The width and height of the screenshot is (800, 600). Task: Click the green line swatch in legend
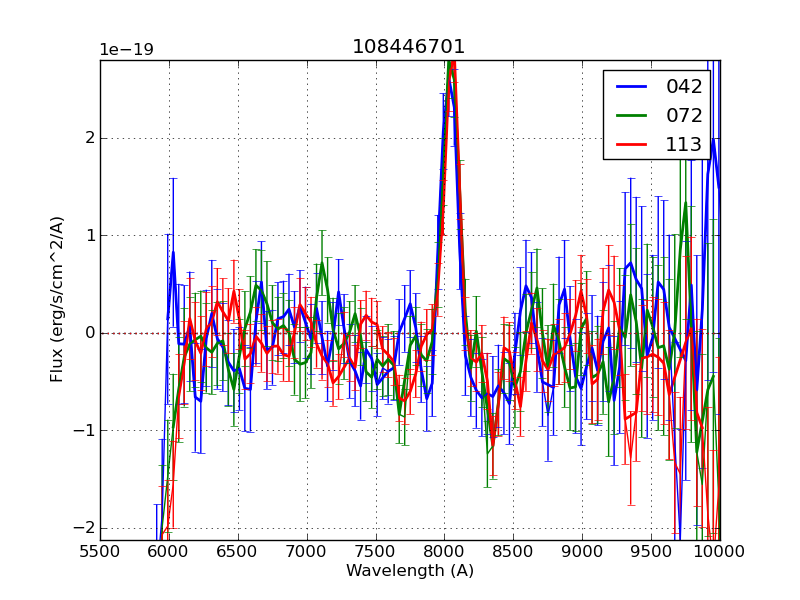pyautogui.click(x=630, y=115)
